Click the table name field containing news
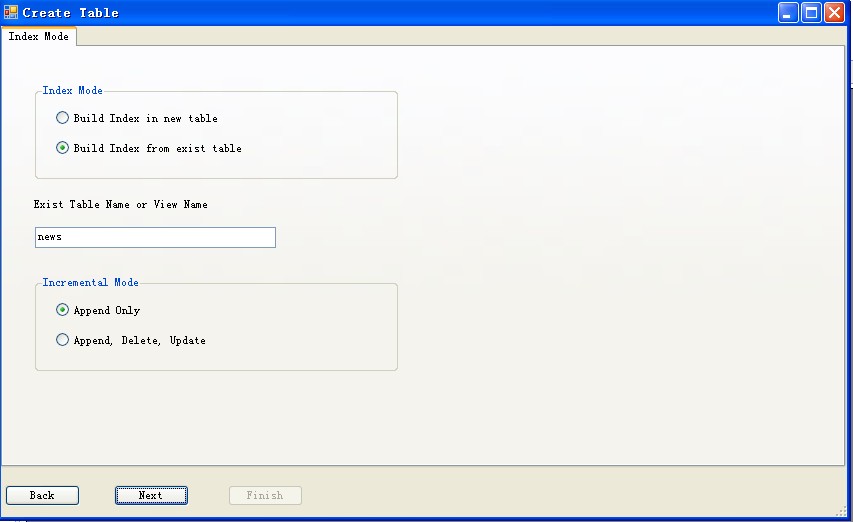 [x=155, y=238]
